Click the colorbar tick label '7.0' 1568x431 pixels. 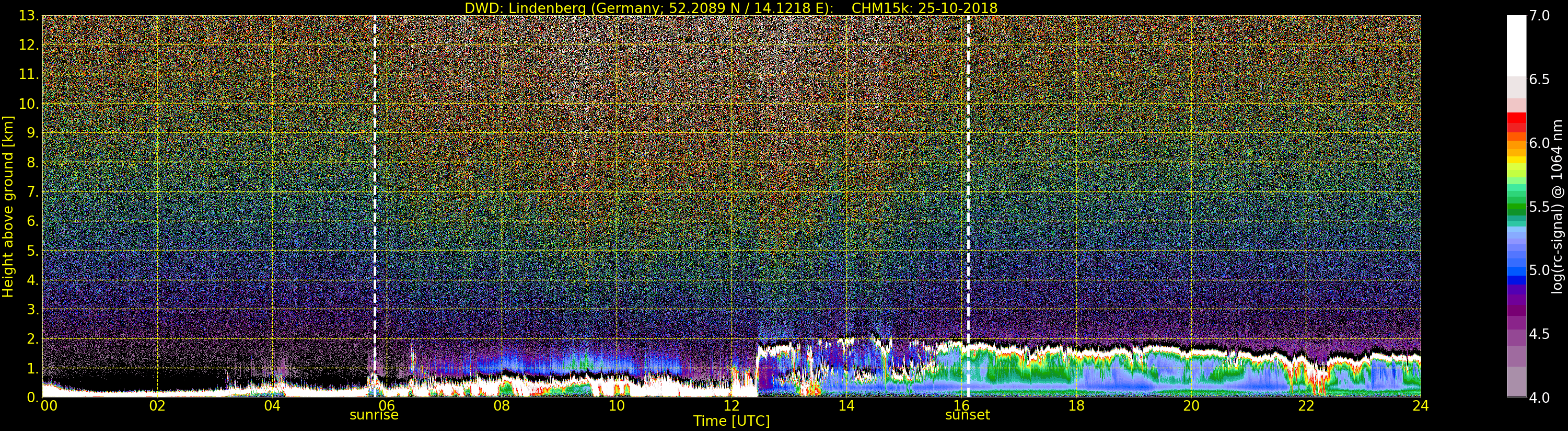1539,16
